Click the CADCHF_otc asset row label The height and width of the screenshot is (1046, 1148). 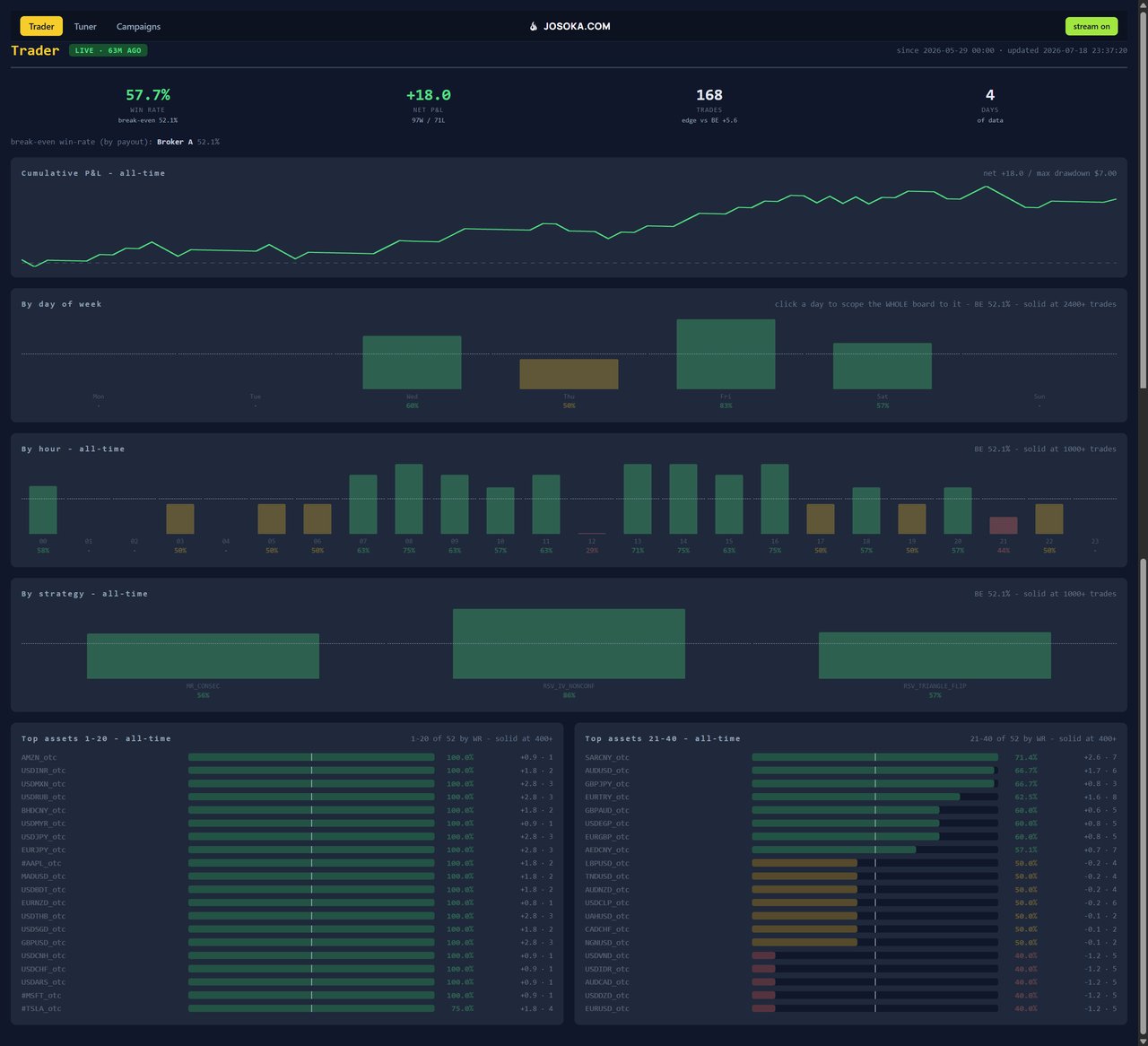pos(607,928)
